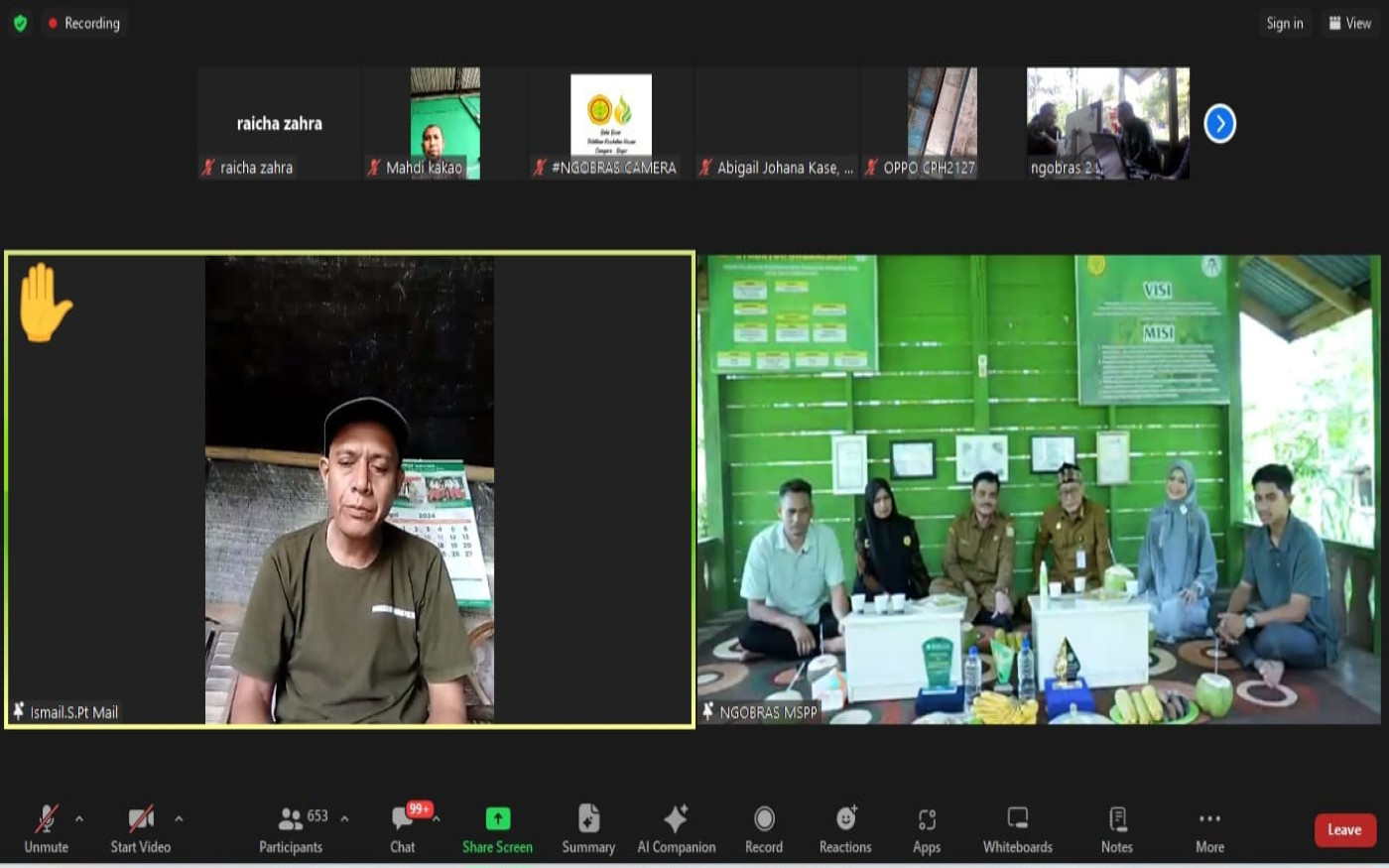Screen dimensions: 1389x868
Task: Click Sign in at top right
Action: click(1285, 23)
